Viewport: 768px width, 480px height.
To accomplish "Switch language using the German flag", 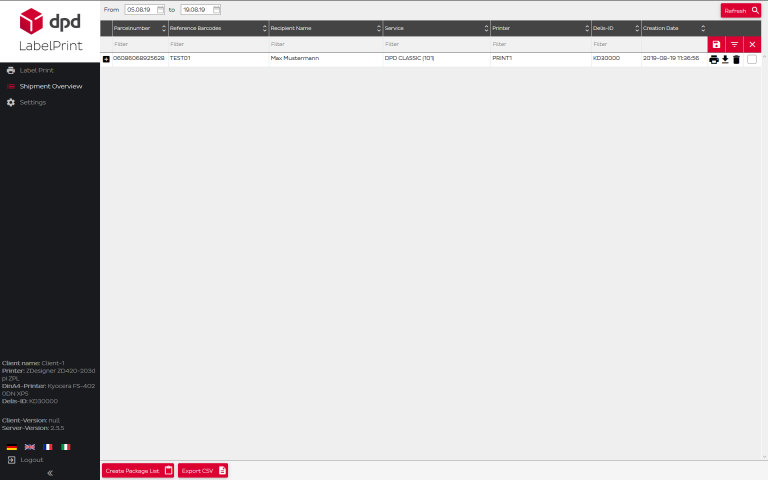I will coord(12,447).
